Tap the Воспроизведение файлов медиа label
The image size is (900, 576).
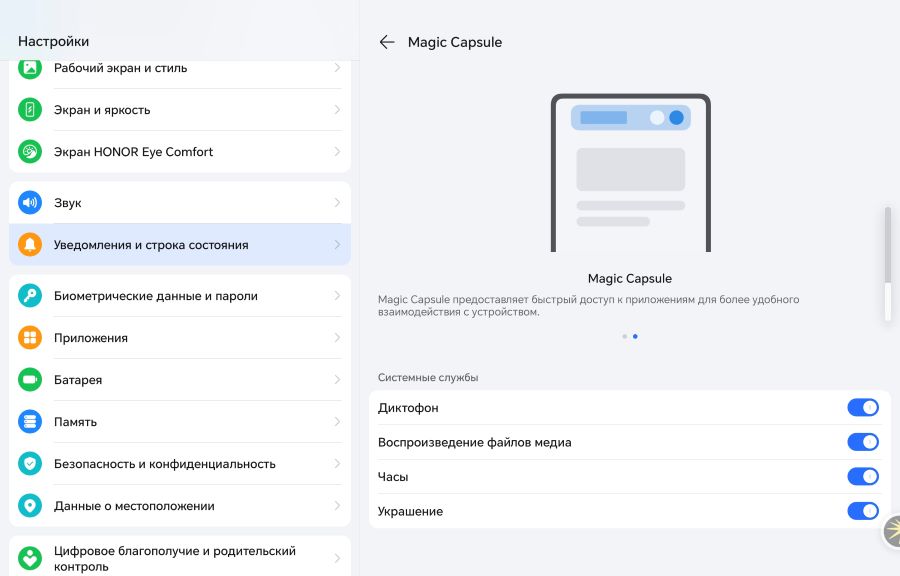pos(475,442)
